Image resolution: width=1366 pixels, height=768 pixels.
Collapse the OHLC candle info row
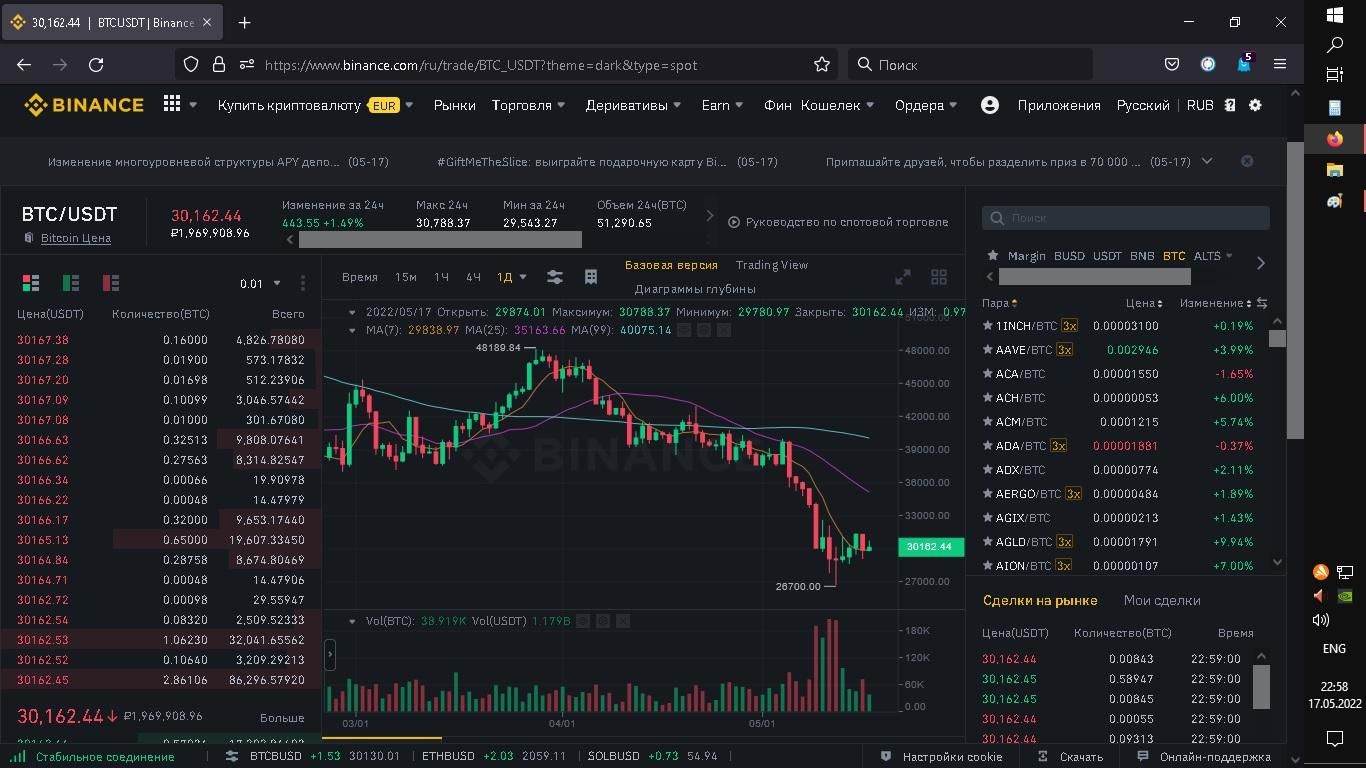(352, 312)
